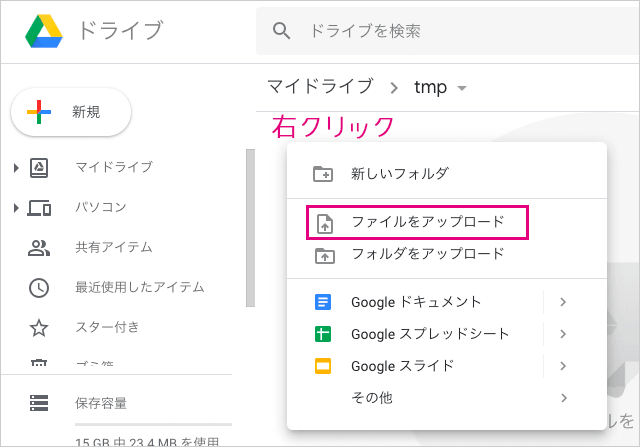Viewport: 640px width, 447px height.
Task: Open マイドライブ in the sidebar
Action: pos(114,167)
